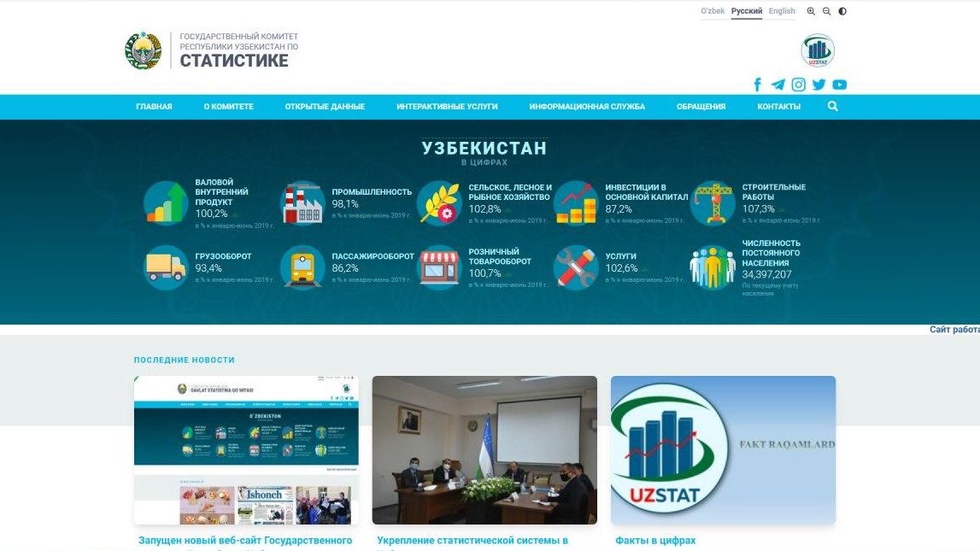
Task: Click the «Промышленность» statistic indicator
Action: [371, 192]
